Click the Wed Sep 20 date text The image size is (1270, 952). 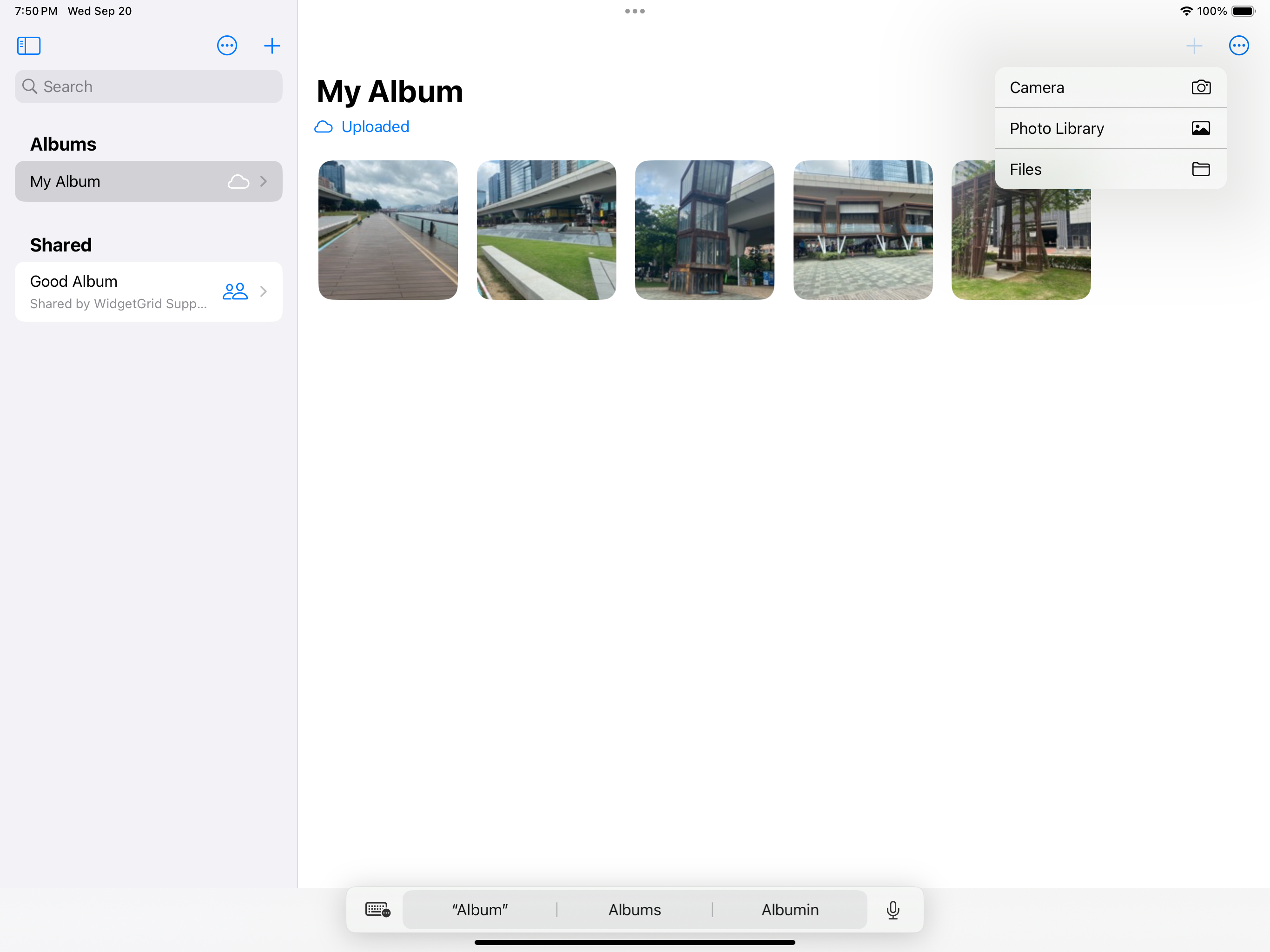pos(100,11)
